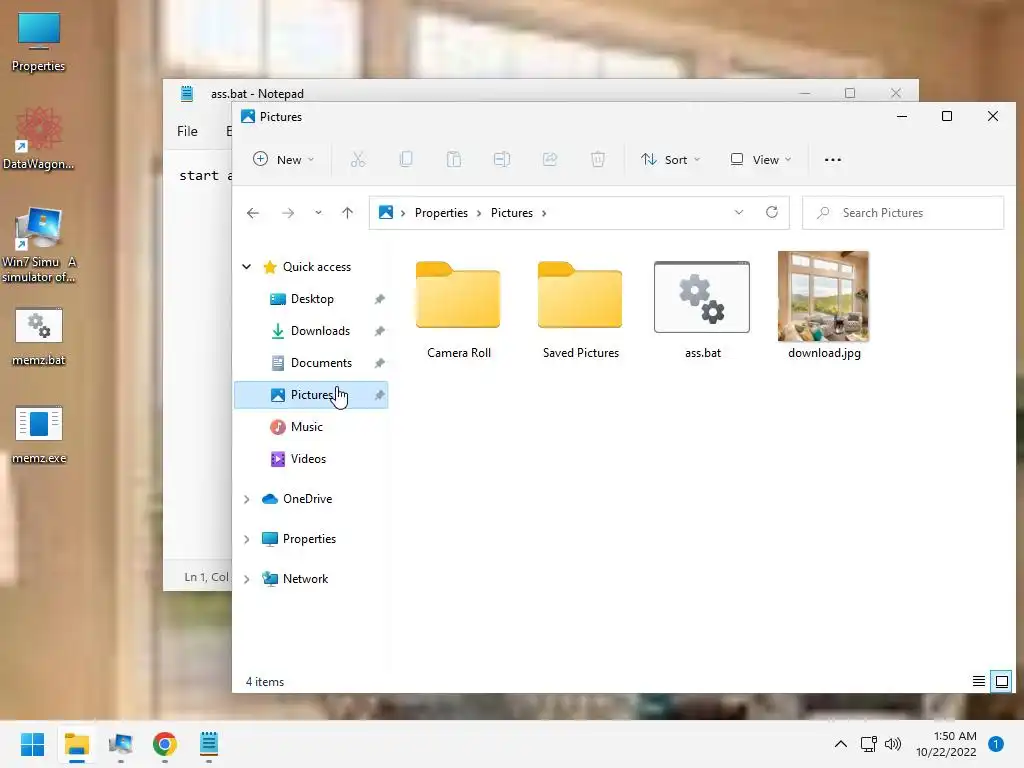1024x768 pixels.
Task: Unpin Downloads via its pin icon
Action: pyautogui.click(x=379, y=331)
